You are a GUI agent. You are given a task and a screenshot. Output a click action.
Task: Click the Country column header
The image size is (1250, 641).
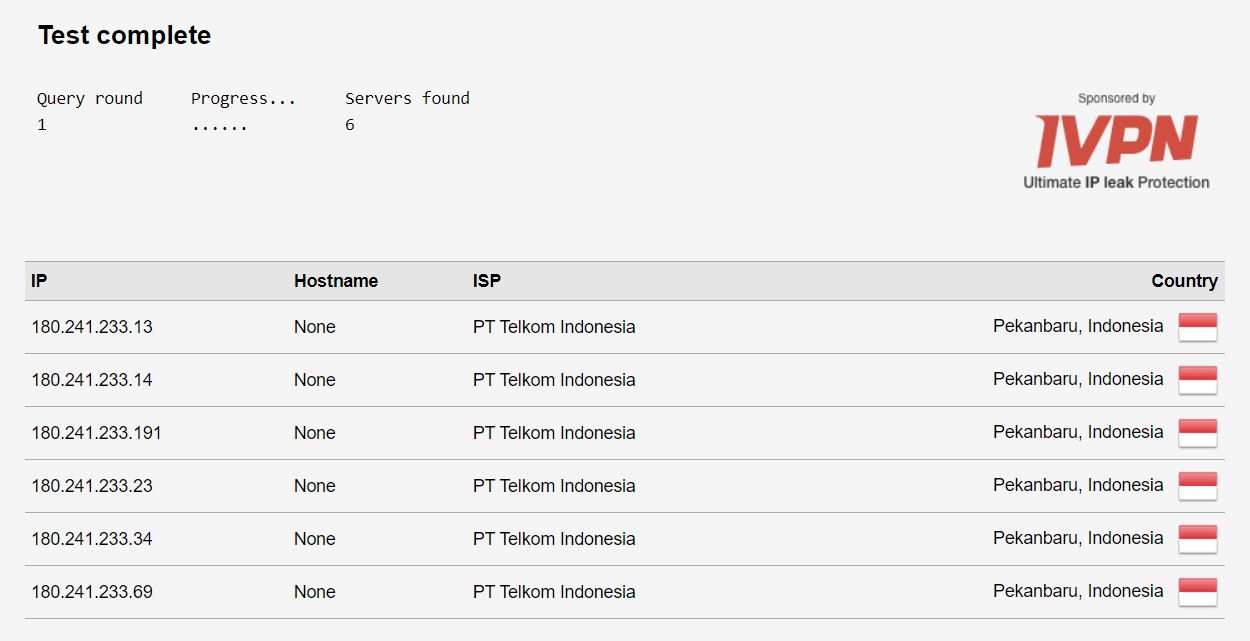[x=1184, y=281]
